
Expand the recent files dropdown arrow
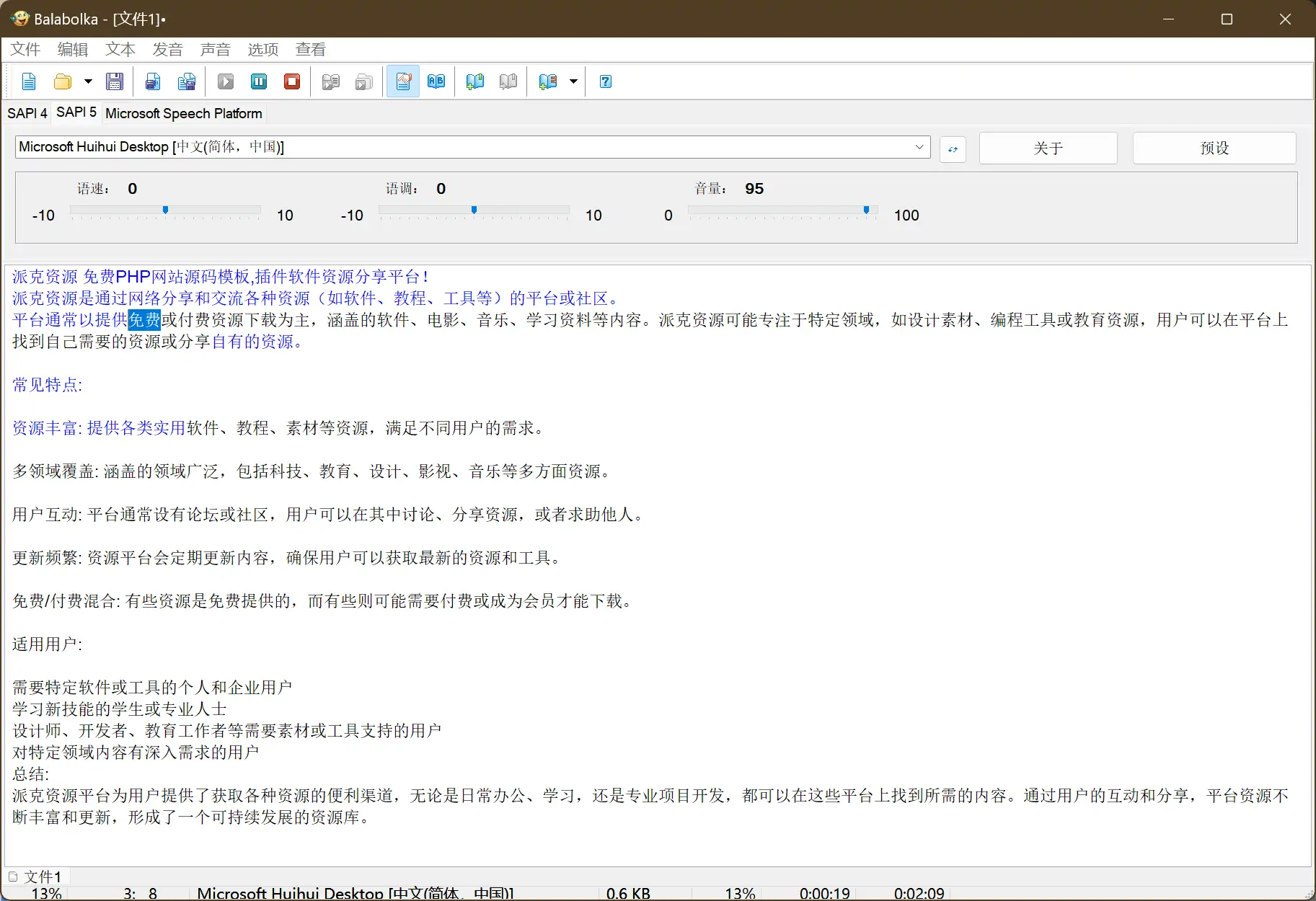point(88,81)
